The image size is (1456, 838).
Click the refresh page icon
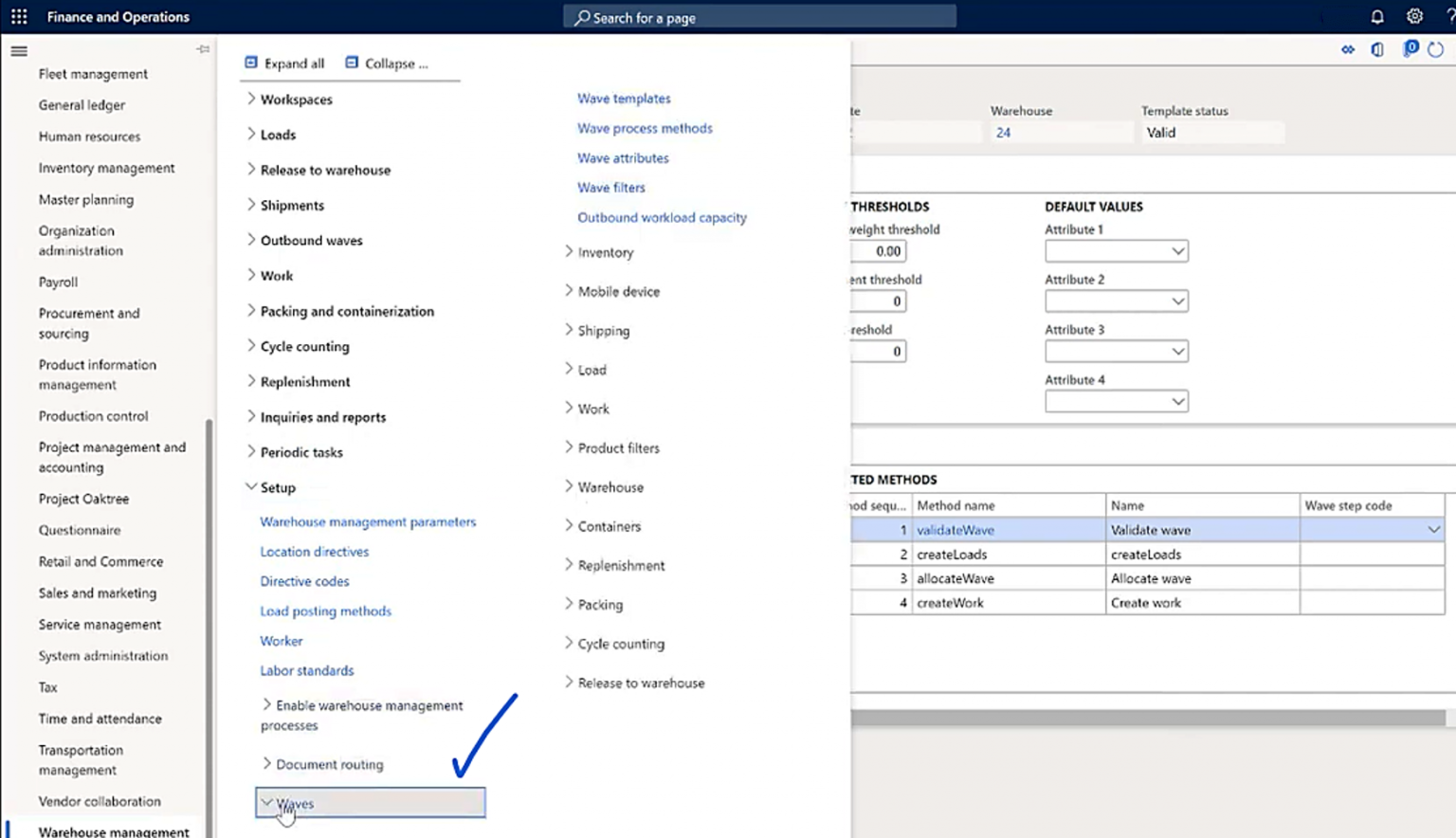(x=1436, y=50)
